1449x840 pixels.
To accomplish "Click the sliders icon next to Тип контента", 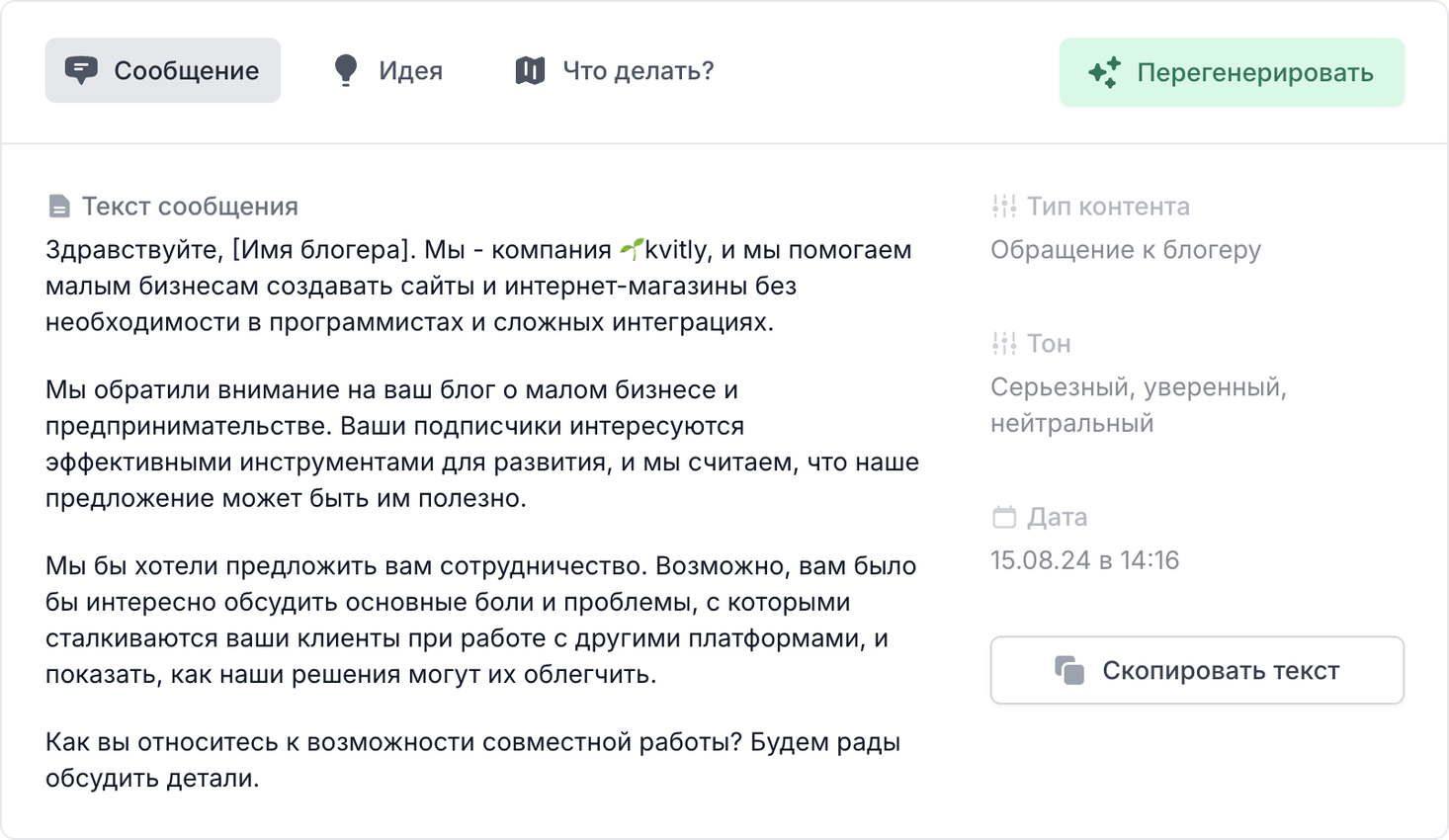I will point(1004,206).
